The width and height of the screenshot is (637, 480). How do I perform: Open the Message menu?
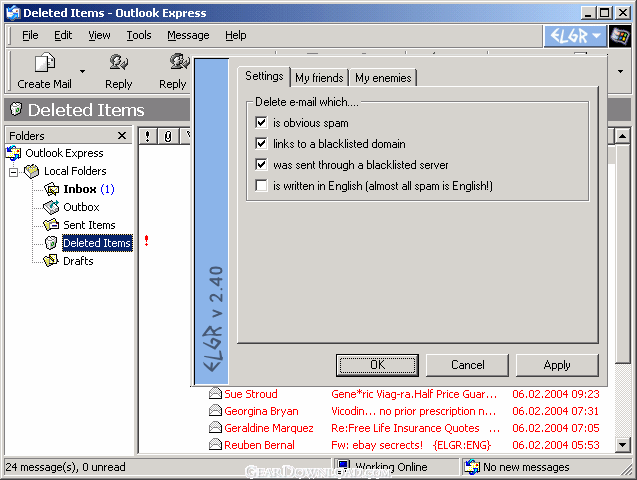coord(188,35)
